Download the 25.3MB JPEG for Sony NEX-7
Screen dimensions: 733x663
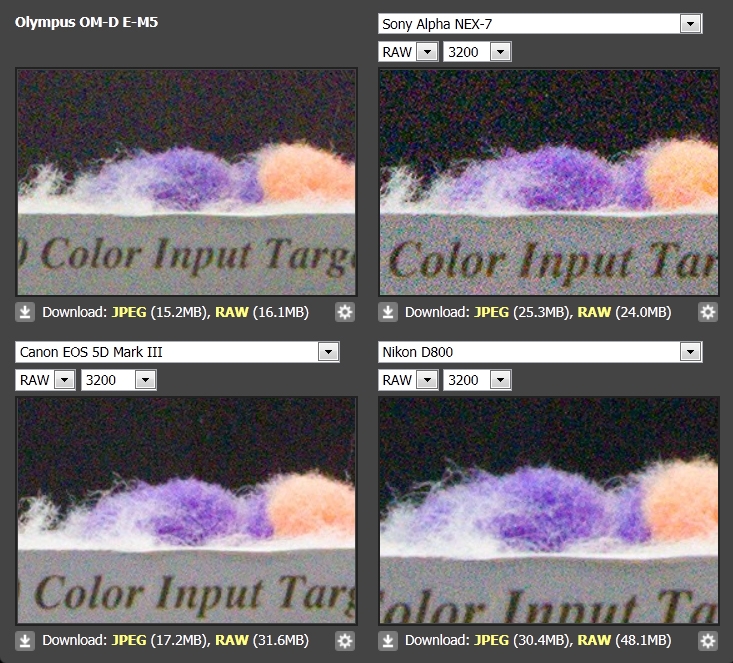pos(492,312)
